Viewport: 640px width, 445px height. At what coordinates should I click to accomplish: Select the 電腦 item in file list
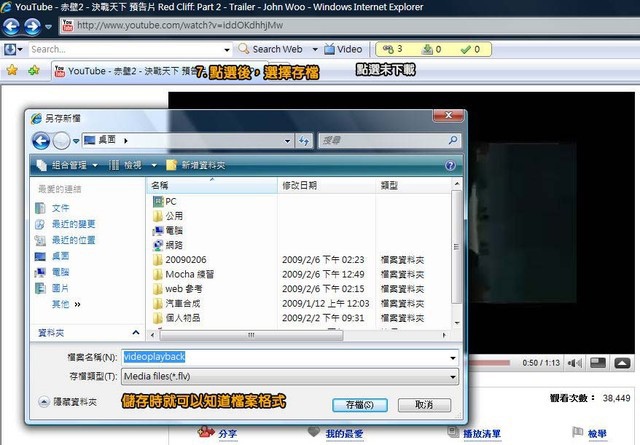[x=168, y=231]
